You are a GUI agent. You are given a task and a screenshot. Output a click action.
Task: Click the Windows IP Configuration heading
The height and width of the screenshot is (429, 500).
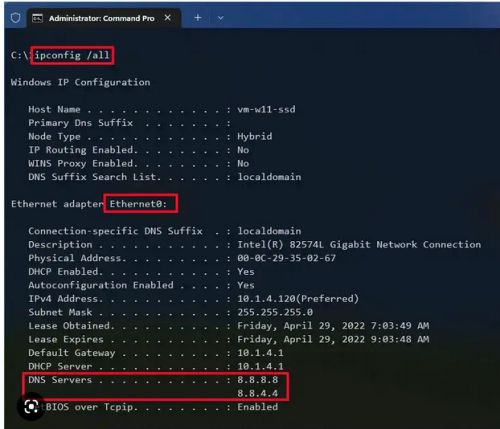[80, 82]
